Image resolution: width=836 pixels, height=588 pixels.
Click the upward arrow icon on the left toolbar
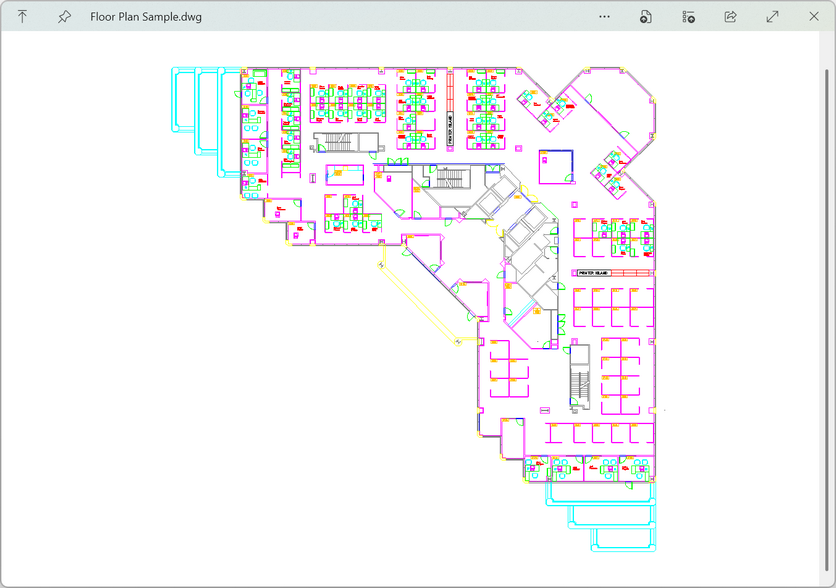[22, 16]
